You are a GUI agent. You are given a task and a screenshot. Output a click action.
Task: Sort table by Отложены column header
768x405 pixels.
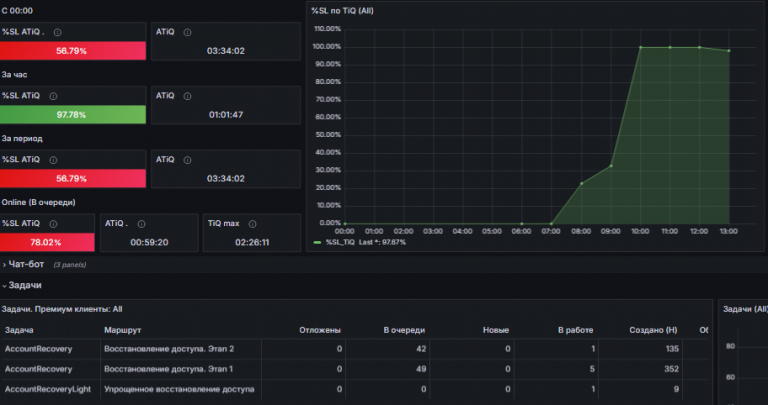pos(320,330)
